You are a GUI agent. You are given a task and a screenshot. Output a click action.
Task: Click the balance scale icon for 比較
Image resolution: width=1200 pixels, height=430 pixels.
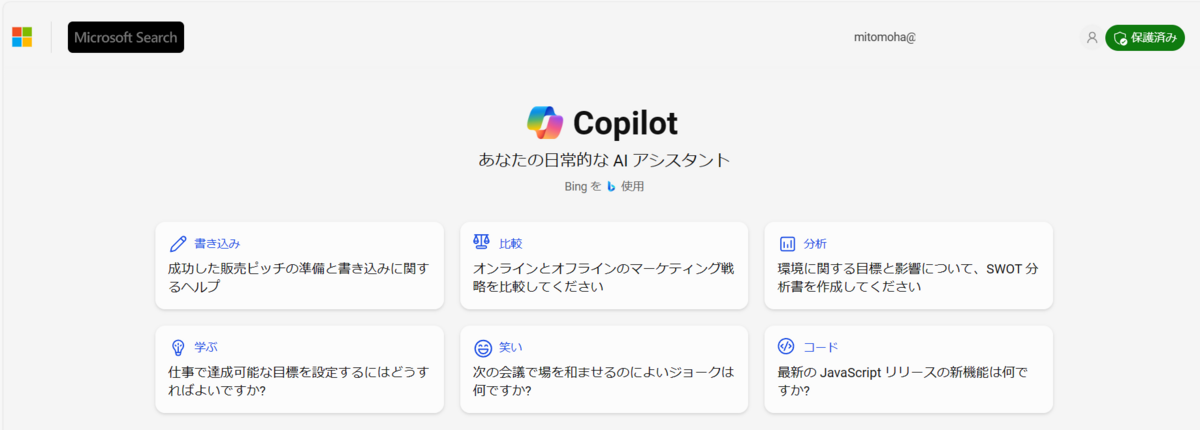click(482, 243)
